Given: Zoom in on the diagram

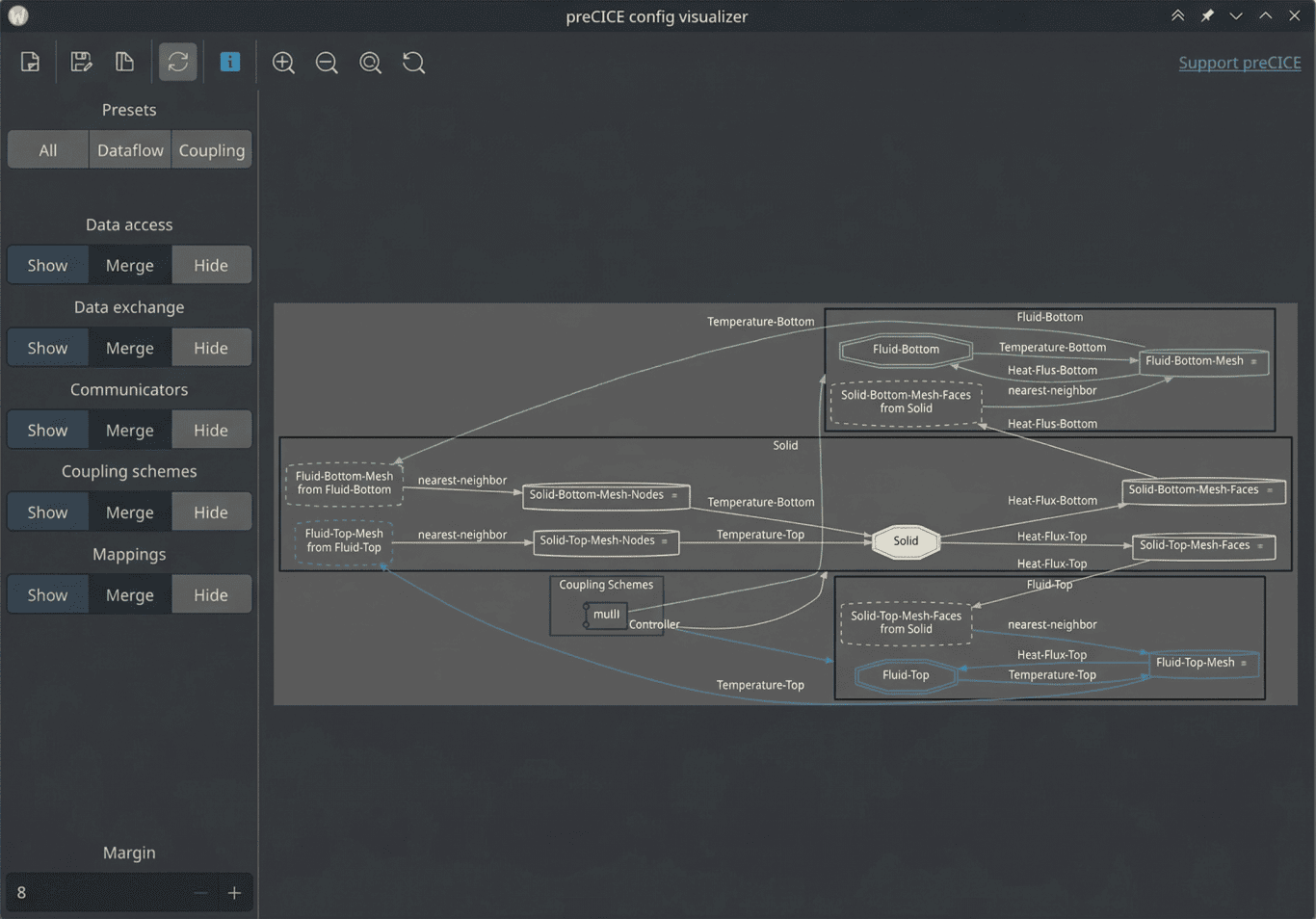Looking at the screenshot, I should [283, 62].
